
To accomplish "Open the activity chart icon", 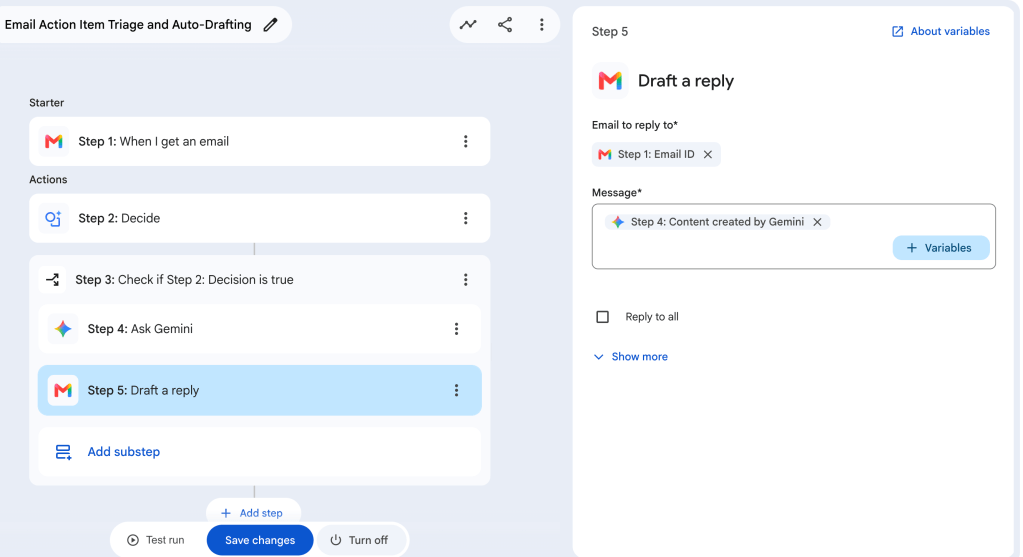I will pyautogui.click(x=468, y=25).
